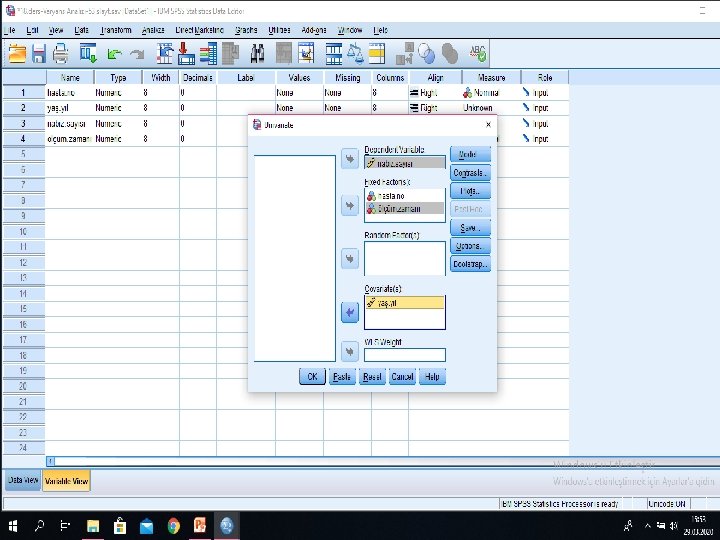This screenshot has height=540, width=720.
Task: Click the Select cases toolbar icon
Action: (x=377, y=53)
